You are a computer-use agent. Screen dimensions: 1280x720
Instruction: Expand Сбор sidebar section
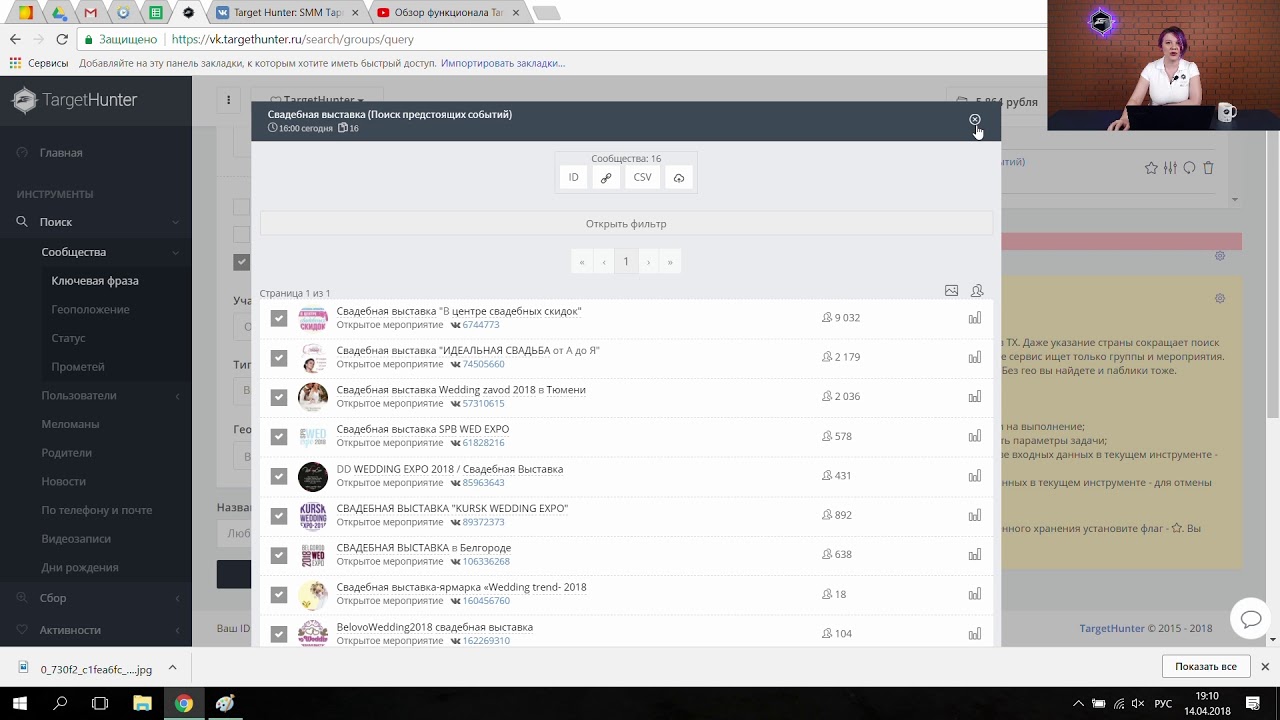[x=96, y=598]
